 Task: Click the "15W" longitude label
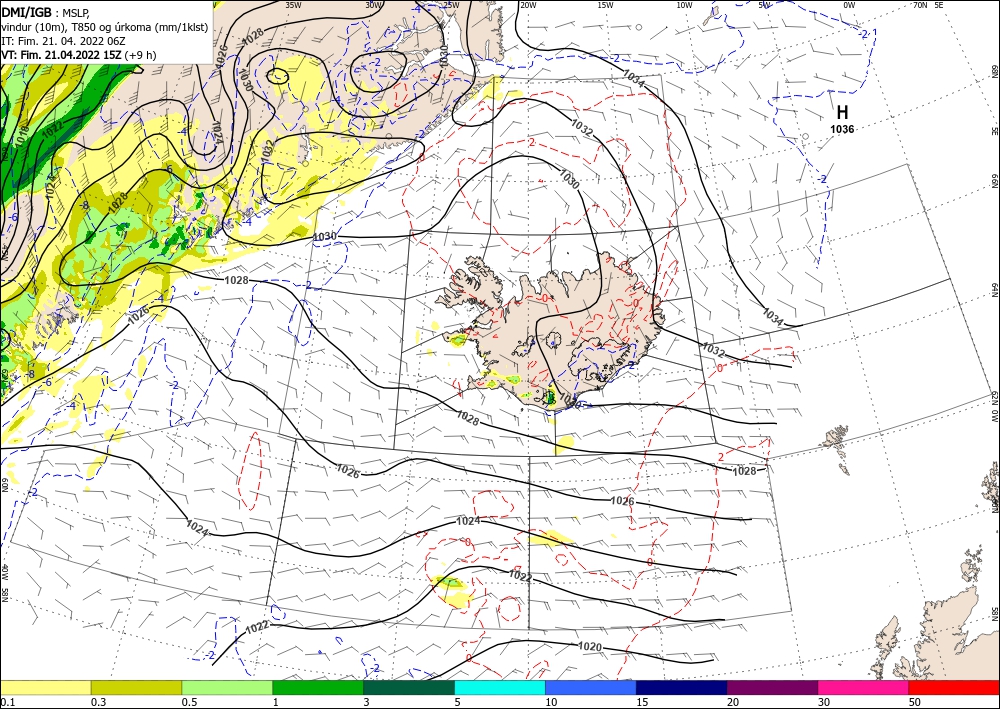(605, 4)
